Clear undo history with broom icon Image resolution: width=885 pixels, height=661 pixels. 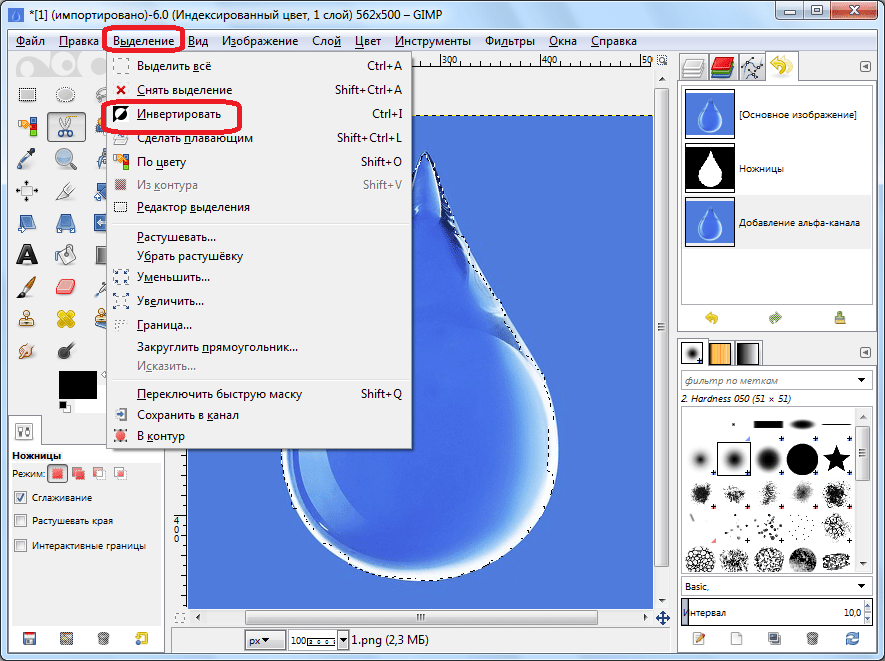pos(840,318)
